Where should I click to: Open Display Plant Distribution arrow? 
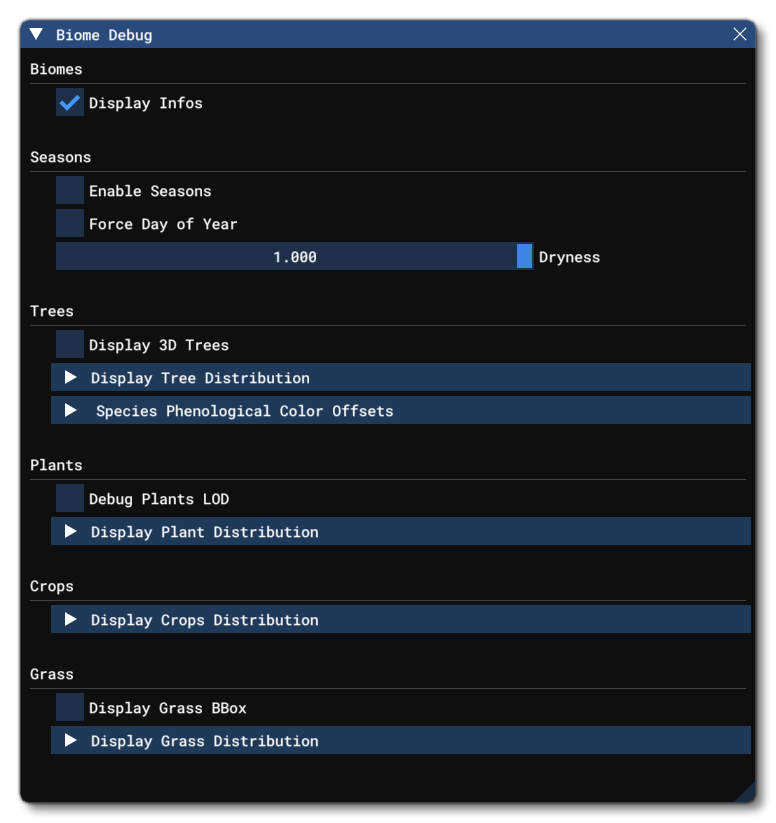pos(71,532)
